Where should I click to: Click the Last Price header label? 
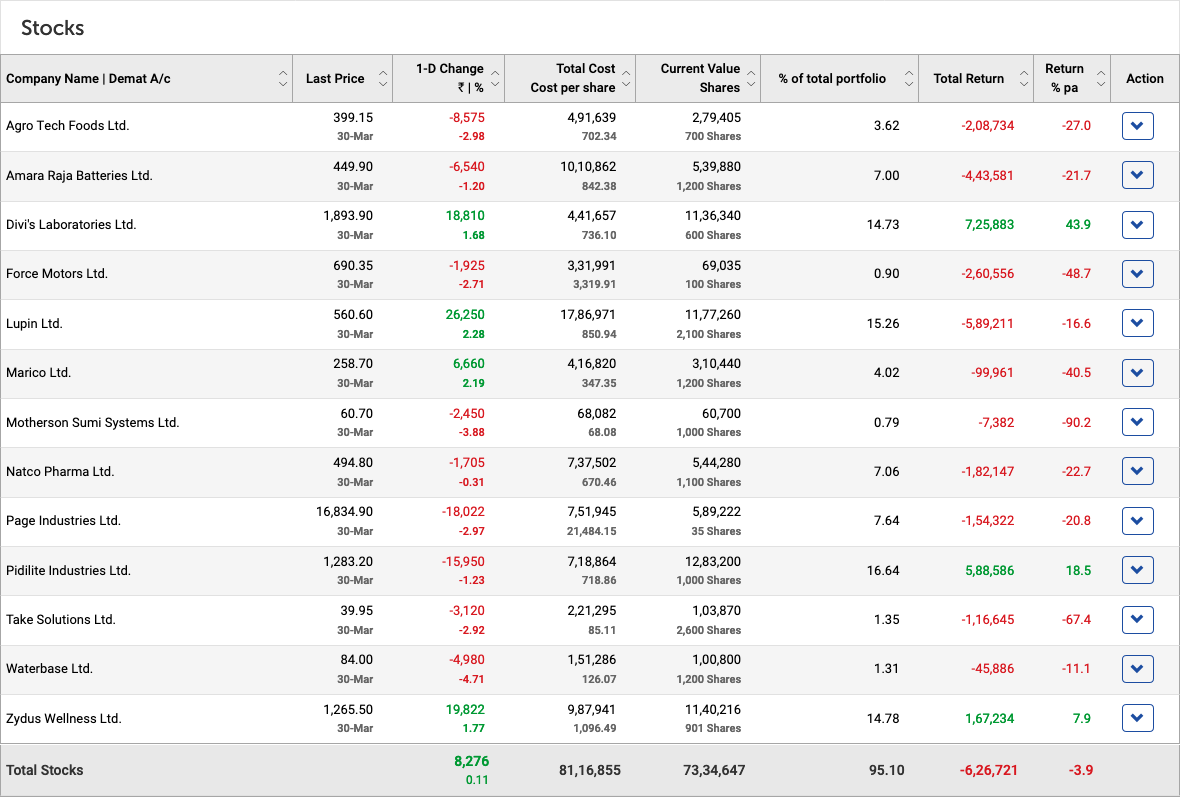(x=335, y=78)
